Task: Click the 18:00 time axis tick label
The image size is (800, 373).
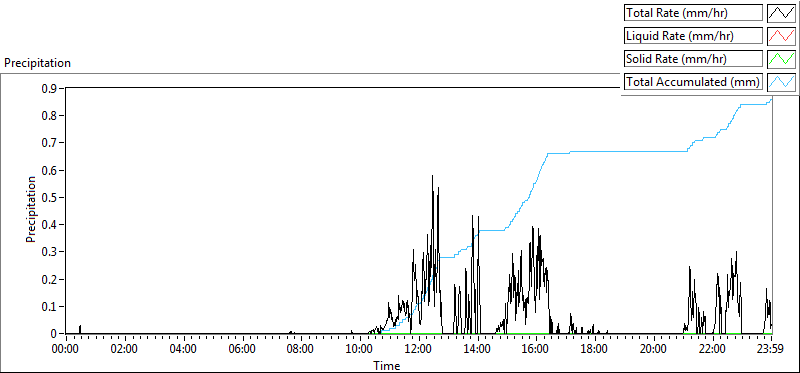Action: click(x=595, y=349)
